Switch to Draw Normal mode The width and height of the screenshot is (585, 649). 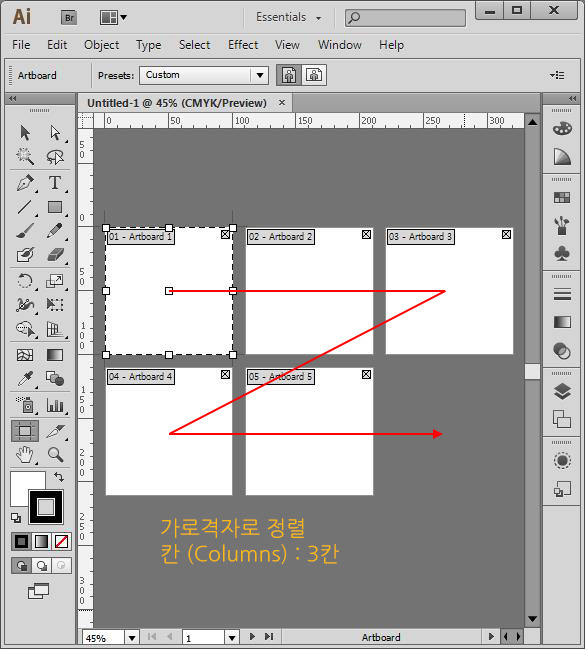(x=22, y=565)
